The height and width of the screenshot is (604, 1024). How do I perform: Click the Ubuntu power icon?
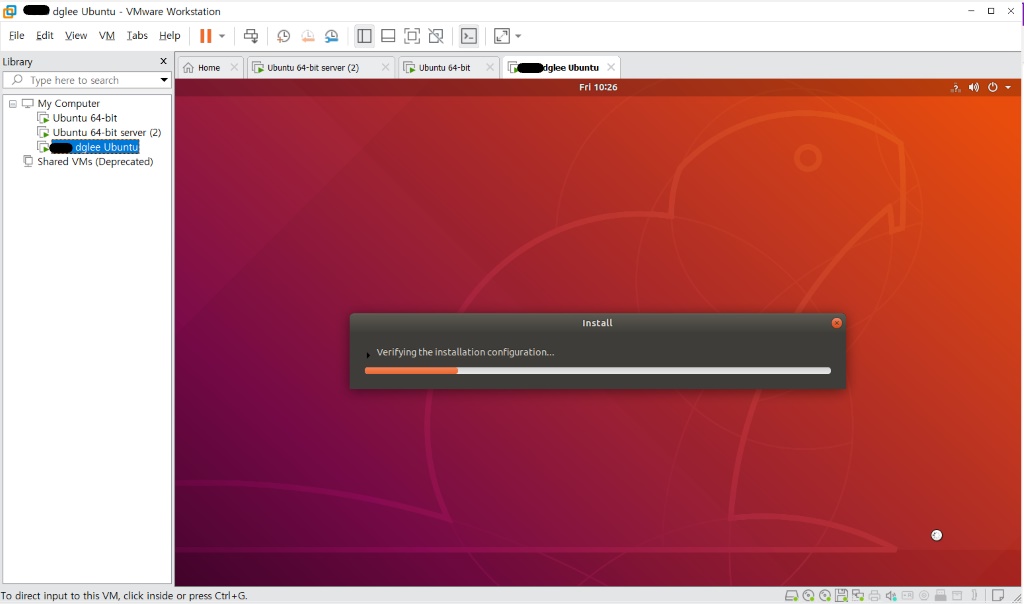coord(993,87)
